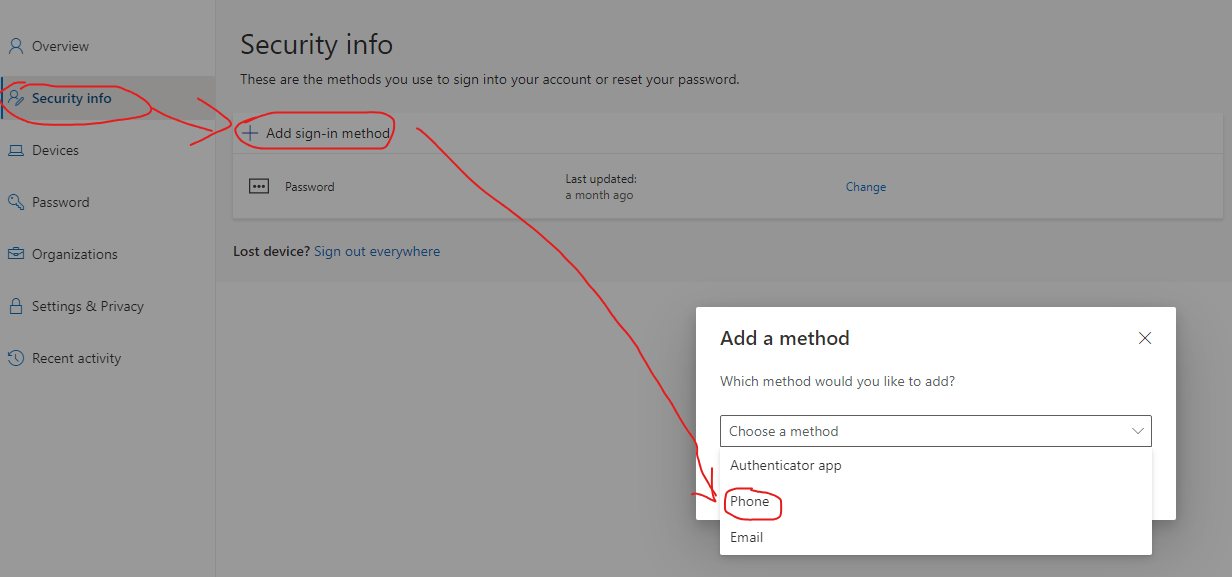The width and height of the screenshot is (1232, 577).
Task: Pick Email from the method options
Action: pos(747,537)
